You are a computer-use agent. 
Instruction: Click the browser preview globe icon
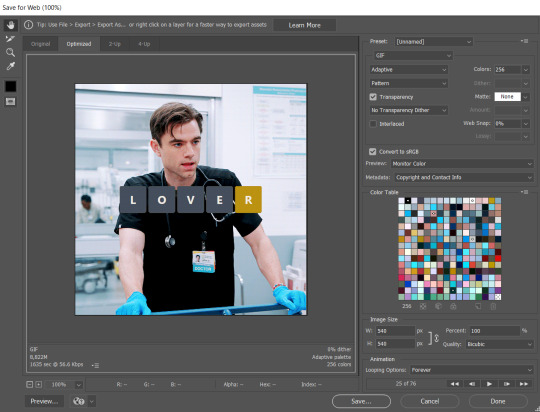pyautogui.click(x=79, y=401)
